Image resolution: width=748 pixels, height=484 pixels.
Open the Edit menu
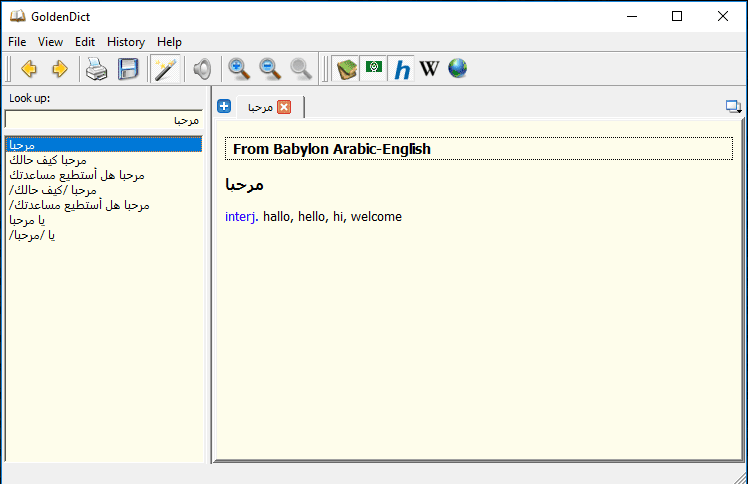85,42
